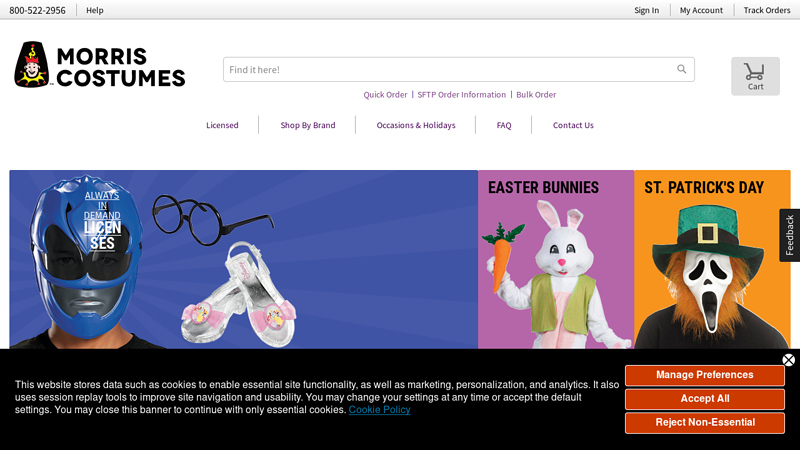Open SFTP Order Information link
The image size is (800, 450).
point(461,95)
